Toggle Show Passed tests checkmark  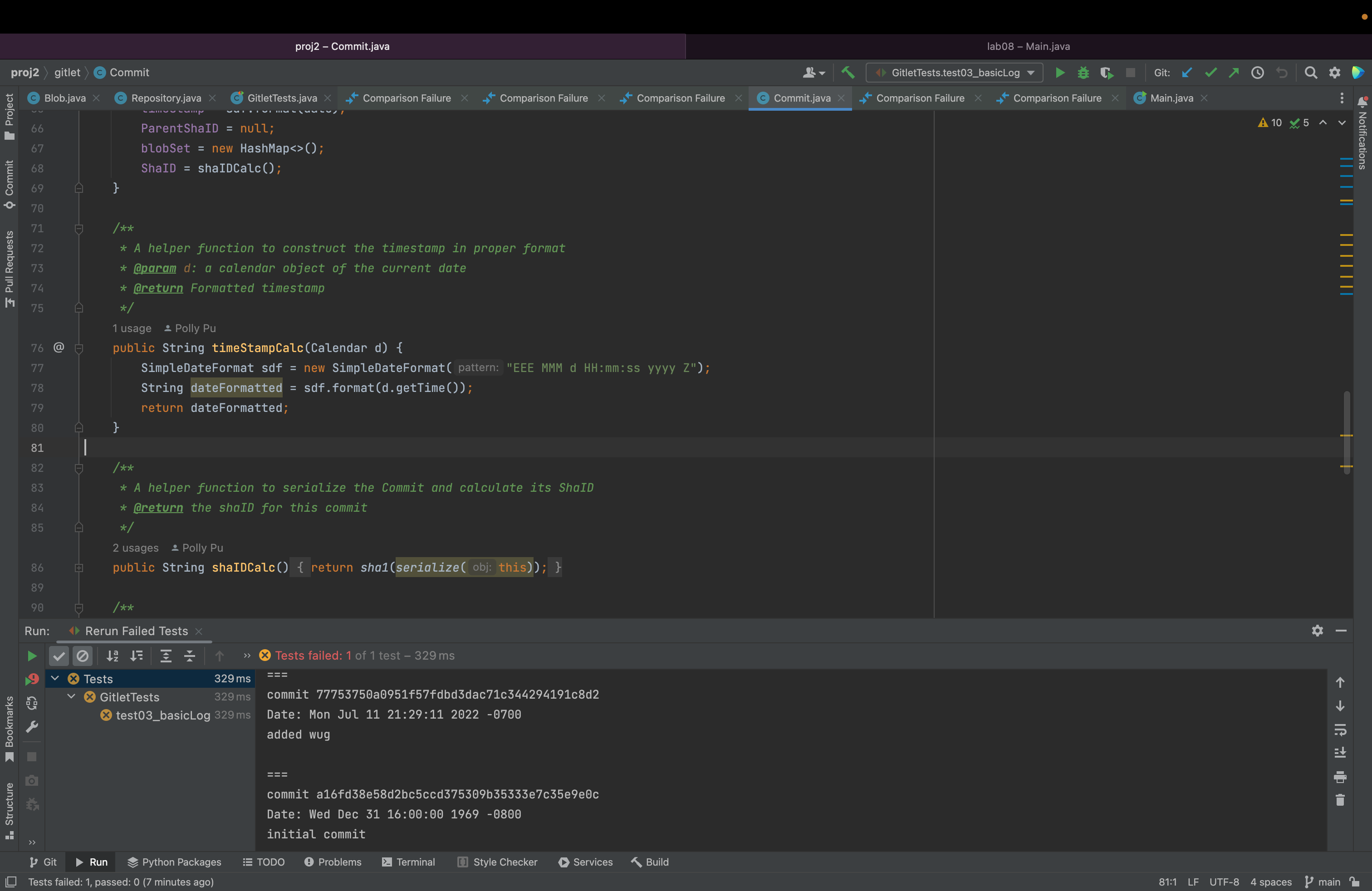[x=59, y=656]
